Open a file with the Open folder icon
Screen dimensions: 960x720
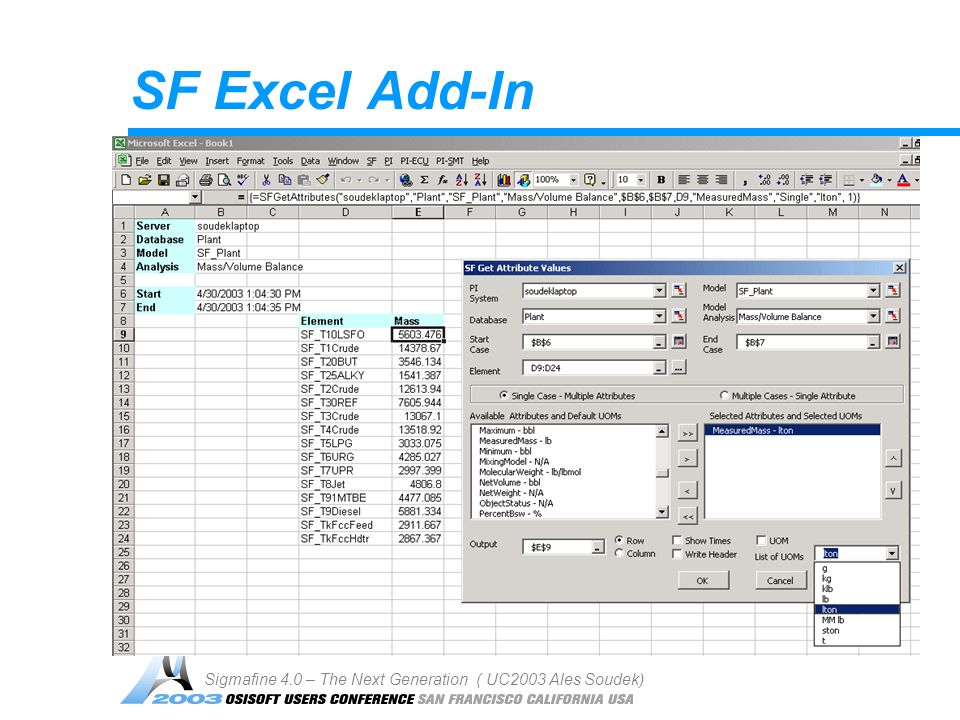point(144,179)
